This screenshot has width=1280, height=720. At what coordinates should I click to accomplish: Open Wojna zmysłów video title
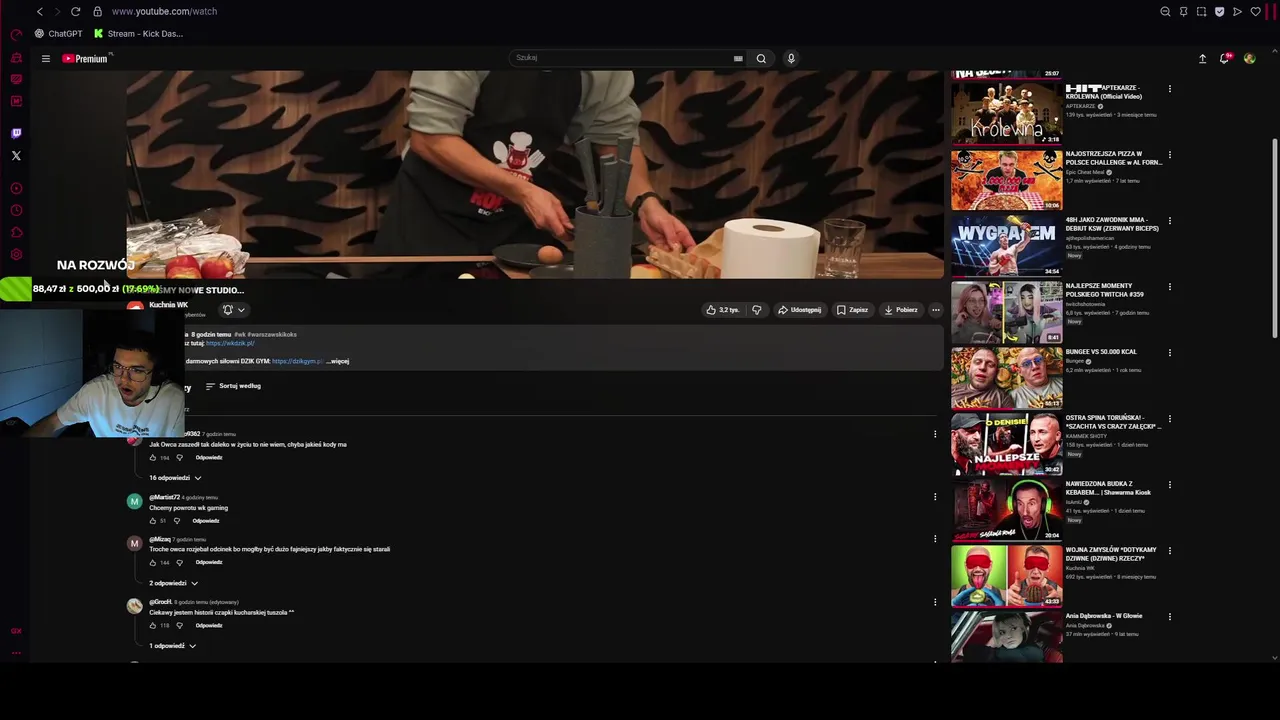(x=1111, y=554)
